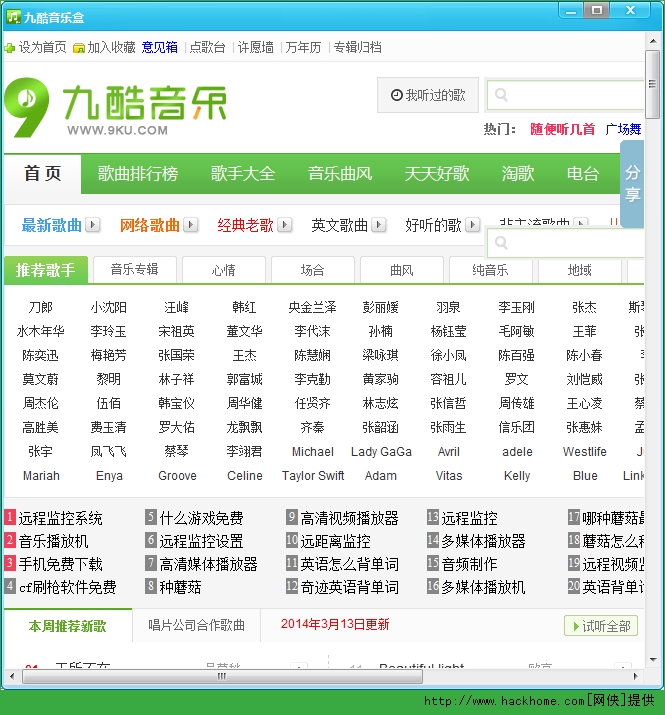665x715 pixels.
Task: Select 纯音乐 tab
Action: (490, 270)
